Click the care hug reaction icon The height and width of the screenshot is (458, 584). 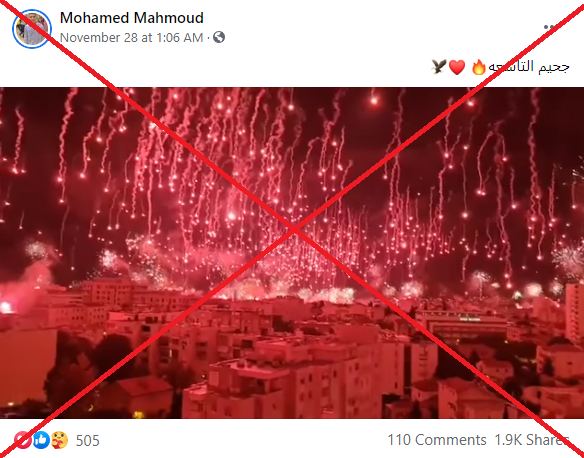60,440
